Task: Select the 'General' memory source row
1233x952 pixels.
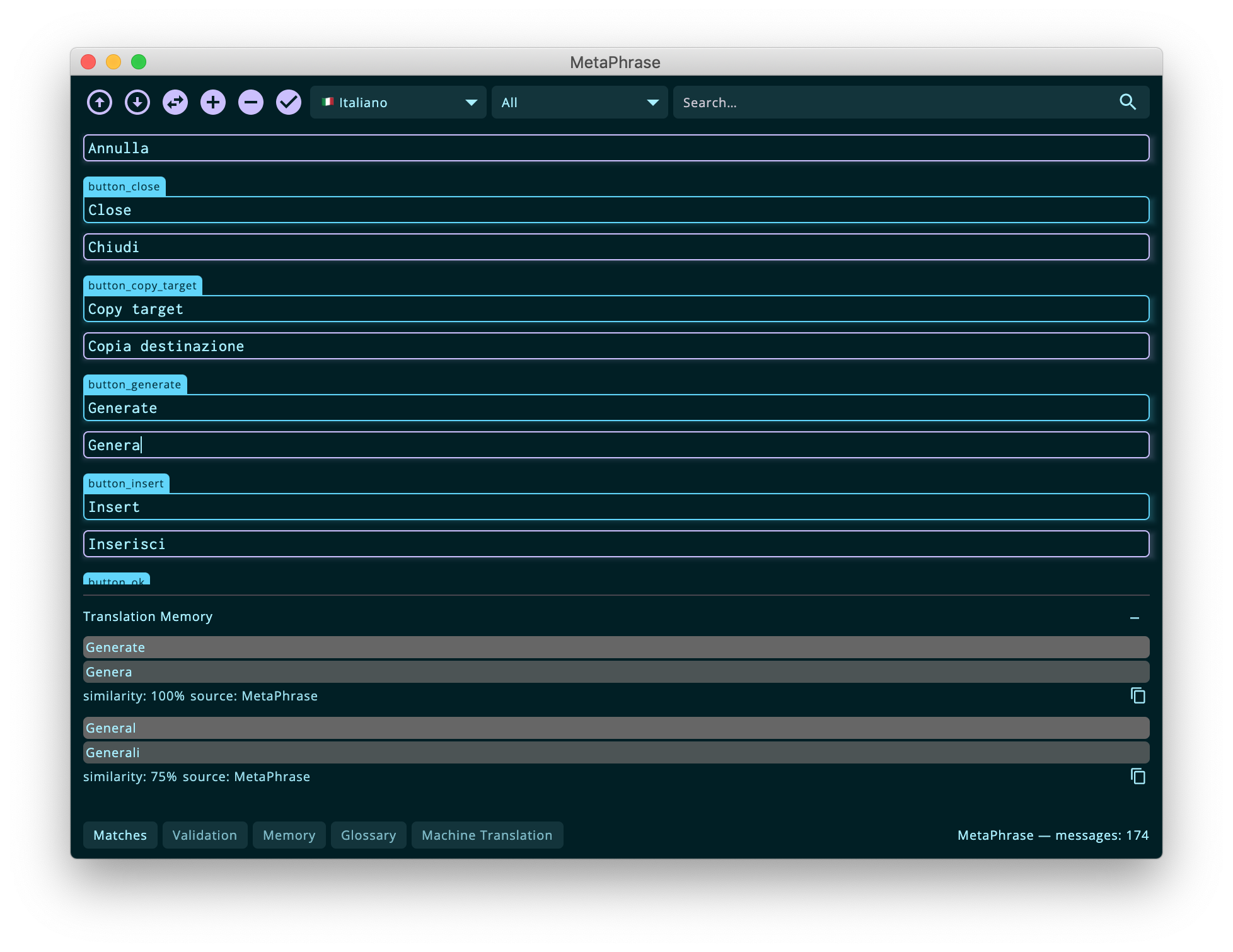Action: pyautogui.click(x=616, y=728)
